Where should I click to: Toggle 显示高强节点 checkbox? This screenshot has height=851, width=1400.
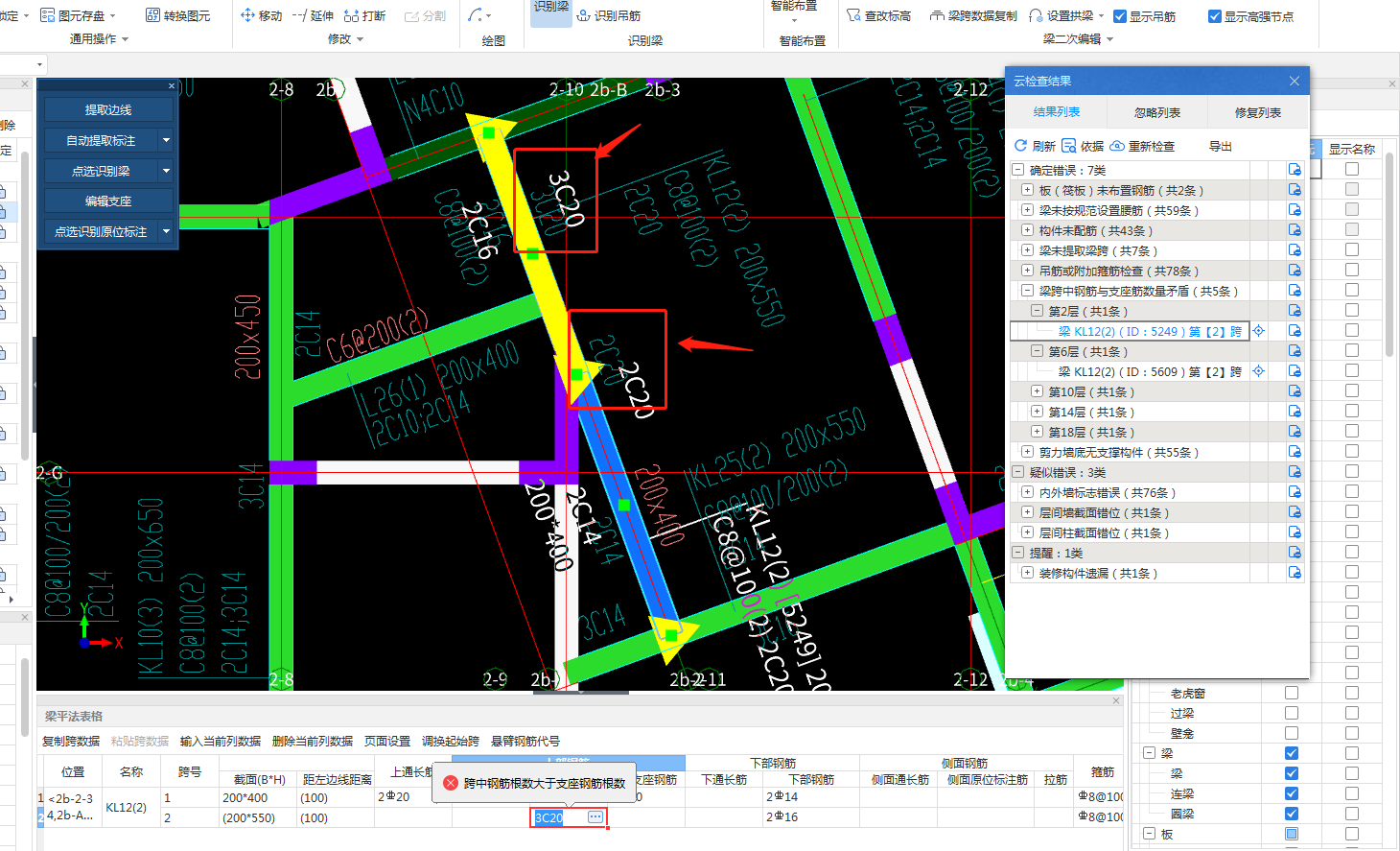(1215, 16)
